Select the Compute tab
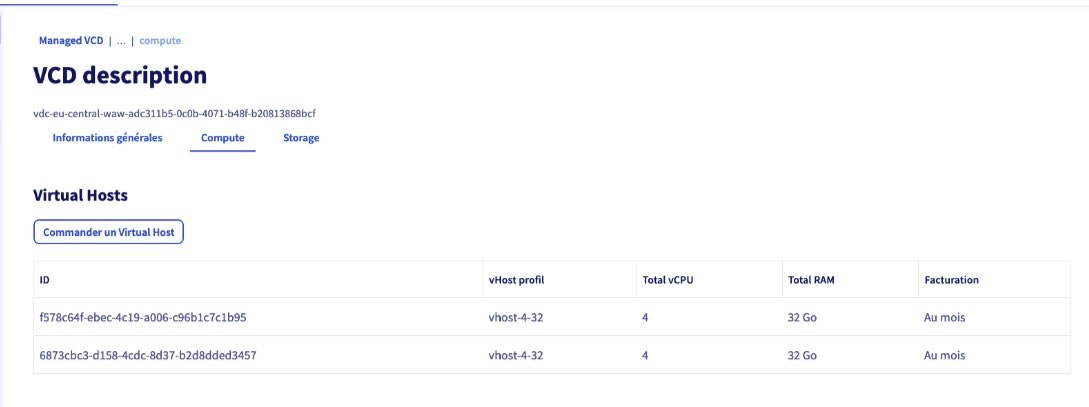This screenshot has width=1089, height=407. [222, 138]
